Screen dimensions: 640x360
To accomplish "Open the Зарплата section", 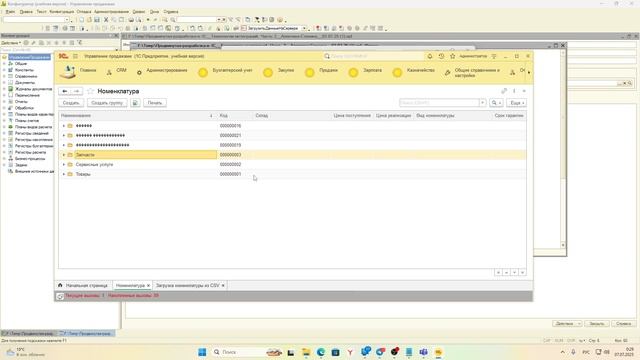I will tap(365, 72).
